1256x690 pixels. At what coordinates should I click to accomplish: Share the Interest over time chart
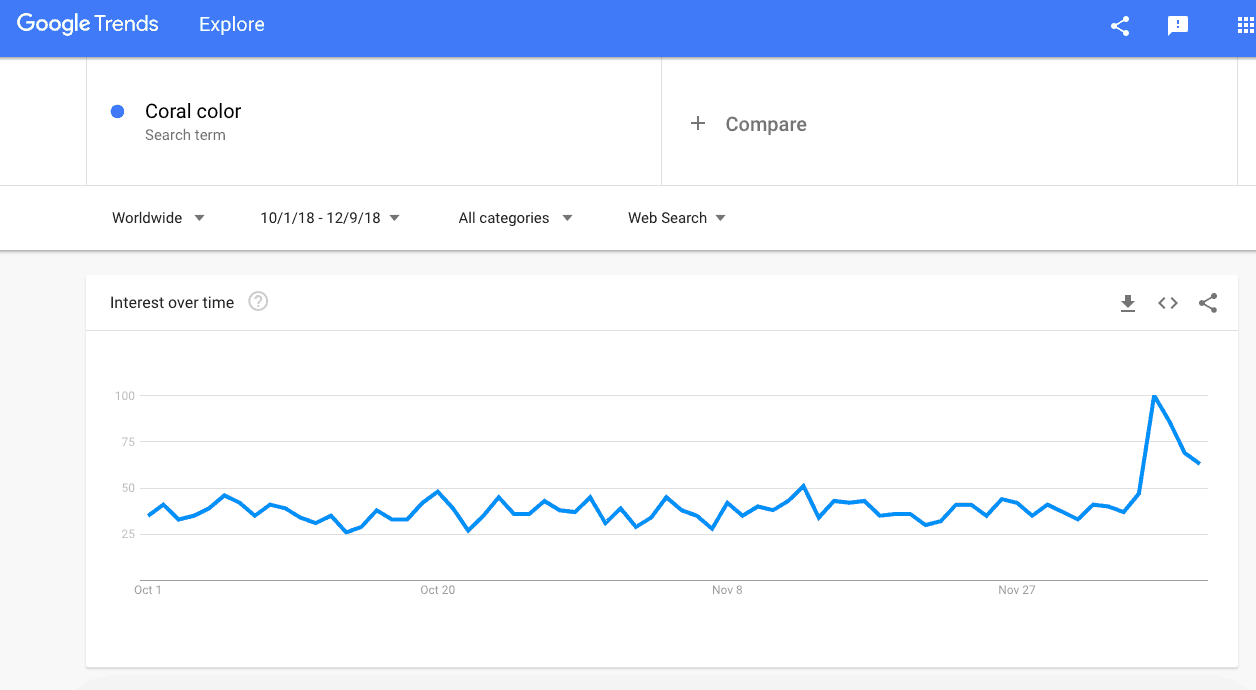pos(1208,303)
